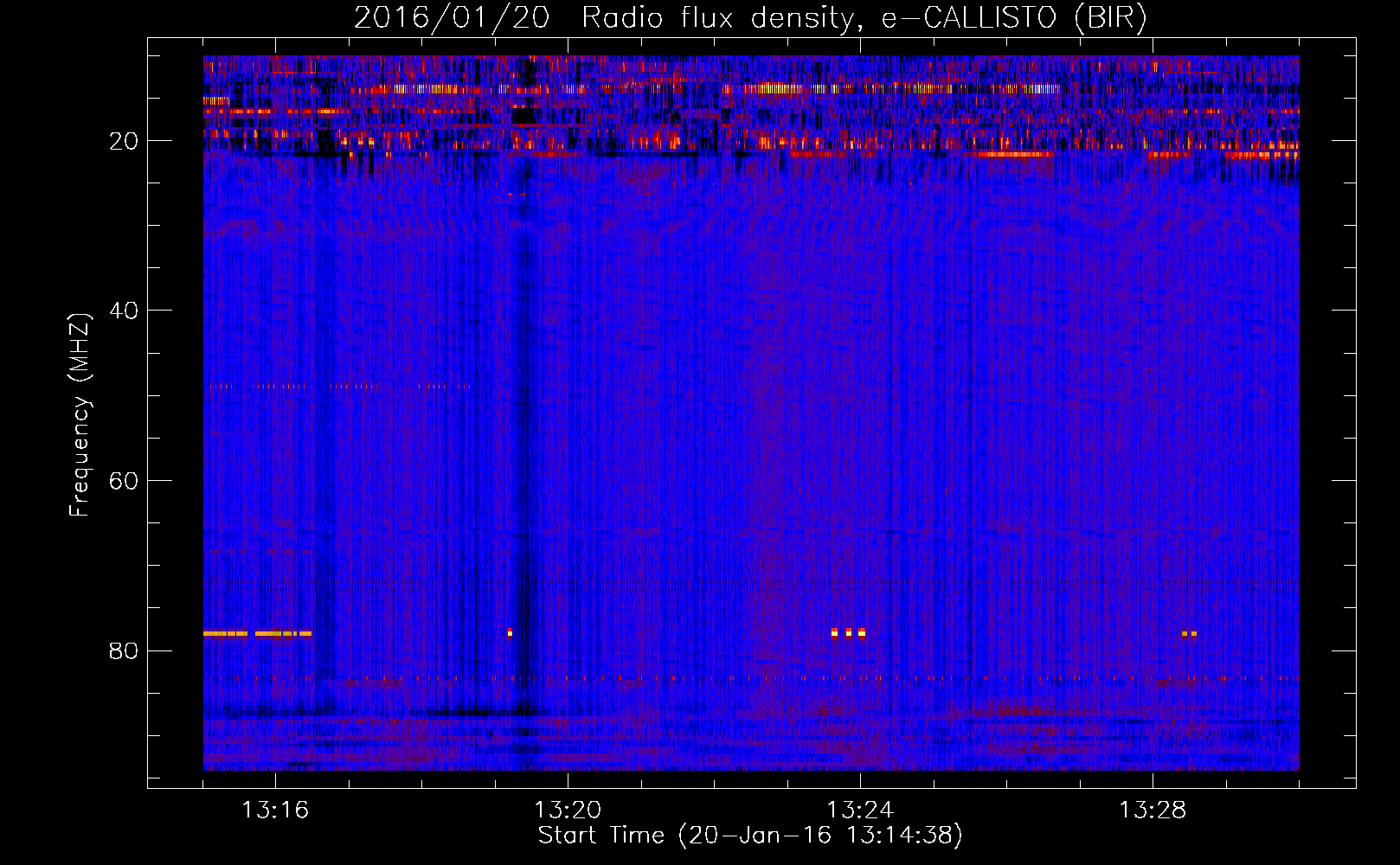Click the plot title "2016/01/20 Radio flux density, e-CALLISTO (BIR)"

(750, 18)
